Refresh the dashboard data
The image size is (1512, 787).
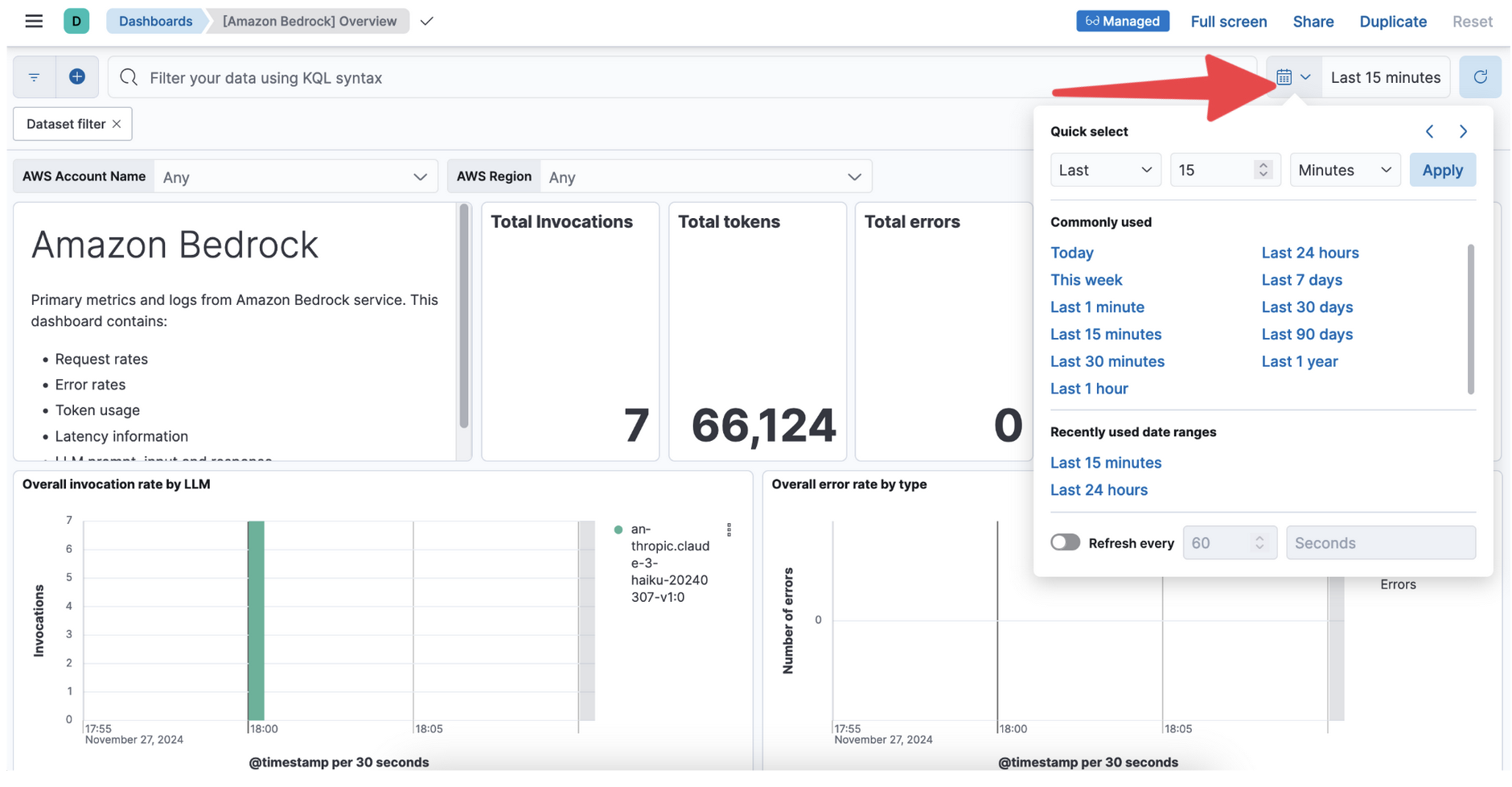1480,77
